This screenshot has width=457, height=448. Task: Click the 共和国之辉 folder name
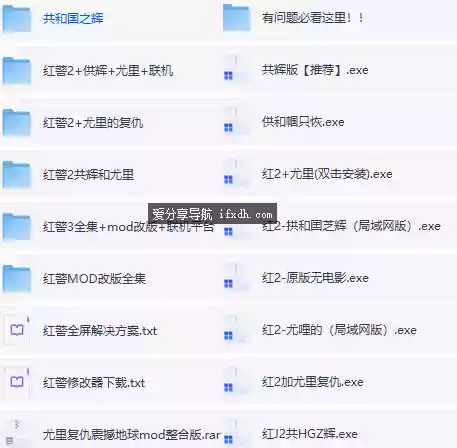[x=73, y=18]
